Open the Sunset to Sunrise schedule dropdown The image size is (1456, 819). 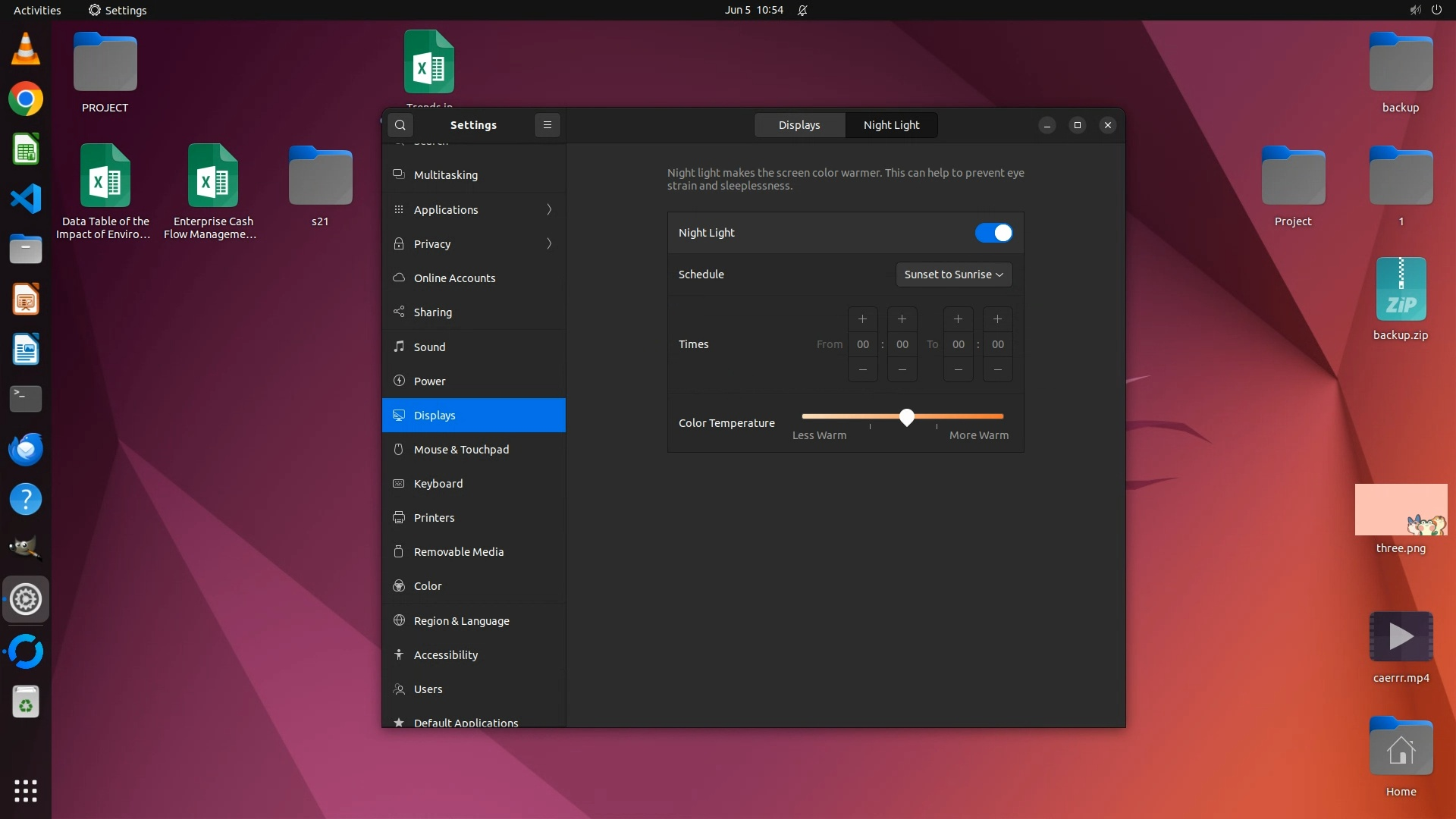[953, 275]
